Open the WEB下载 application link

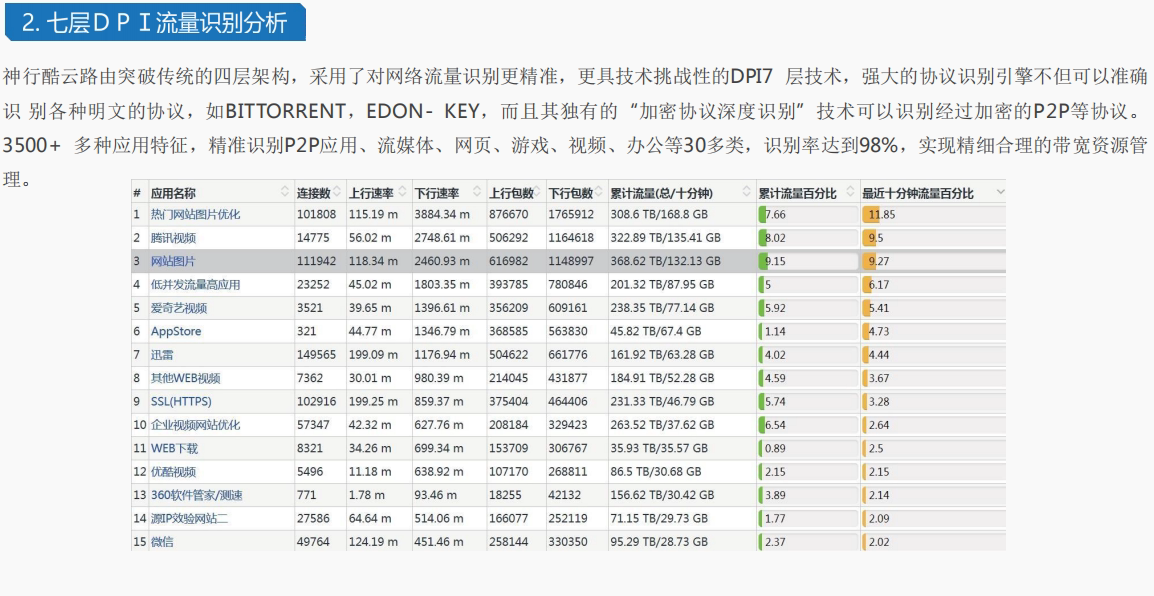tap(174, 448)
